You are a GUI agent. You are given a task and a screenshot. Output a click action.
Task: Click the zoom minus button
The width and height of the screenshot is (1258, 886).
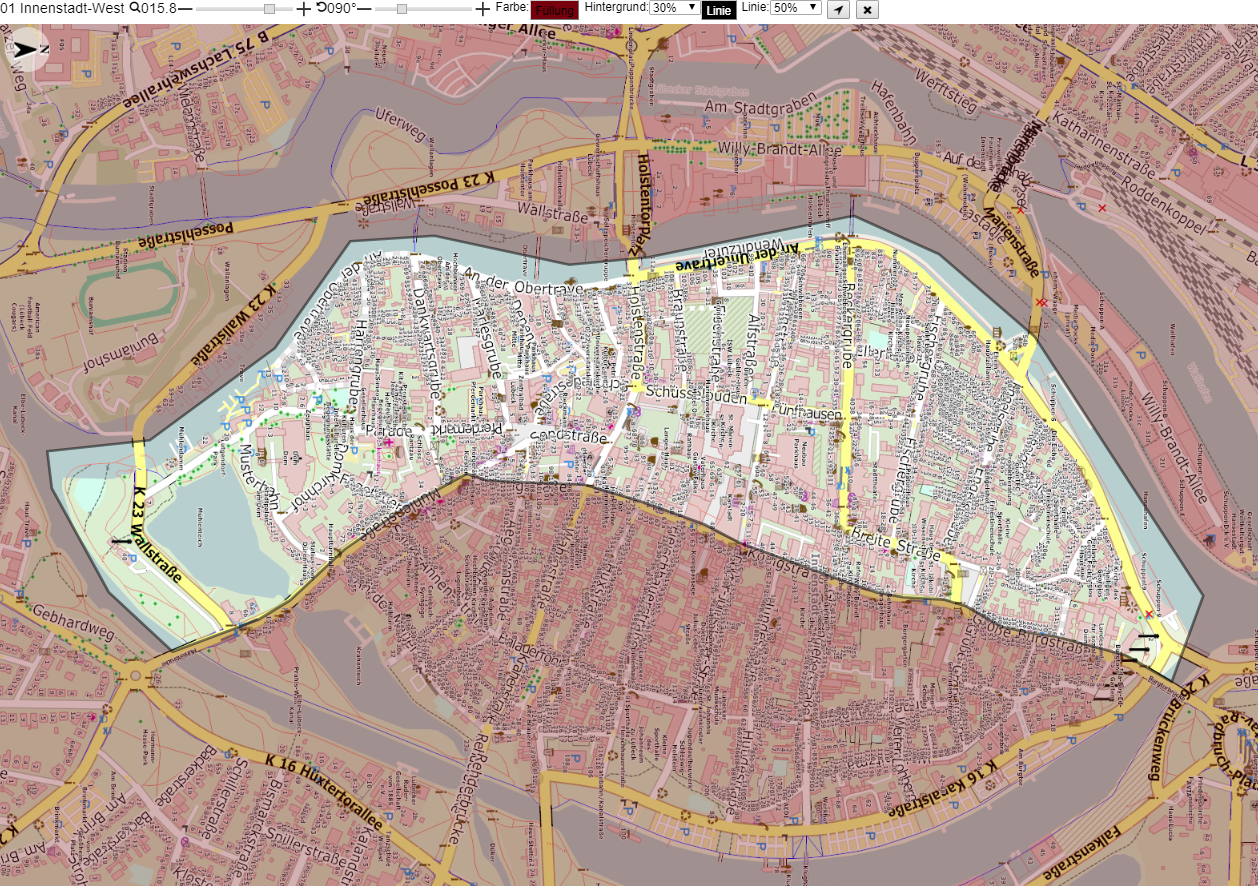[x=185, y=8]
